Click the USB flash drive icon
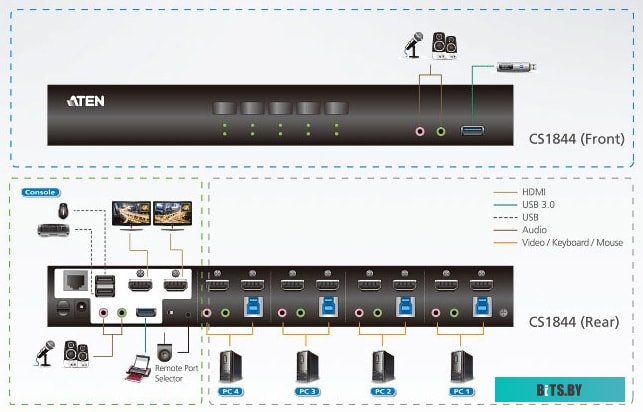Viewport: 643px width, 412px height. 516,66
